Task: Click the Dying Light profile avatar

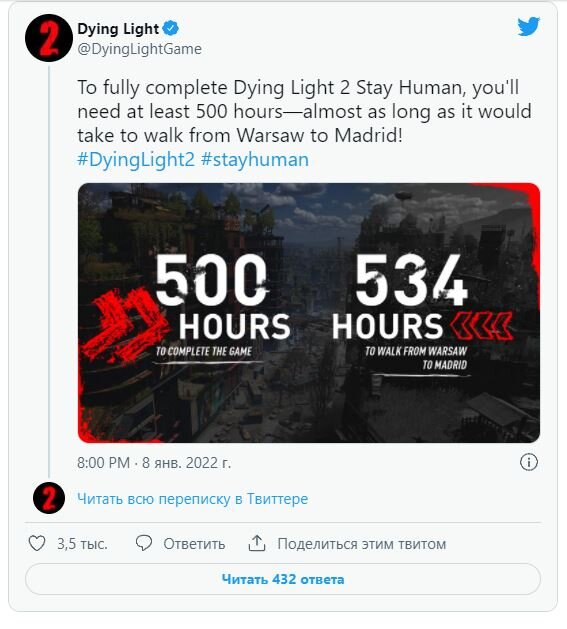Action: pos(49,38)
